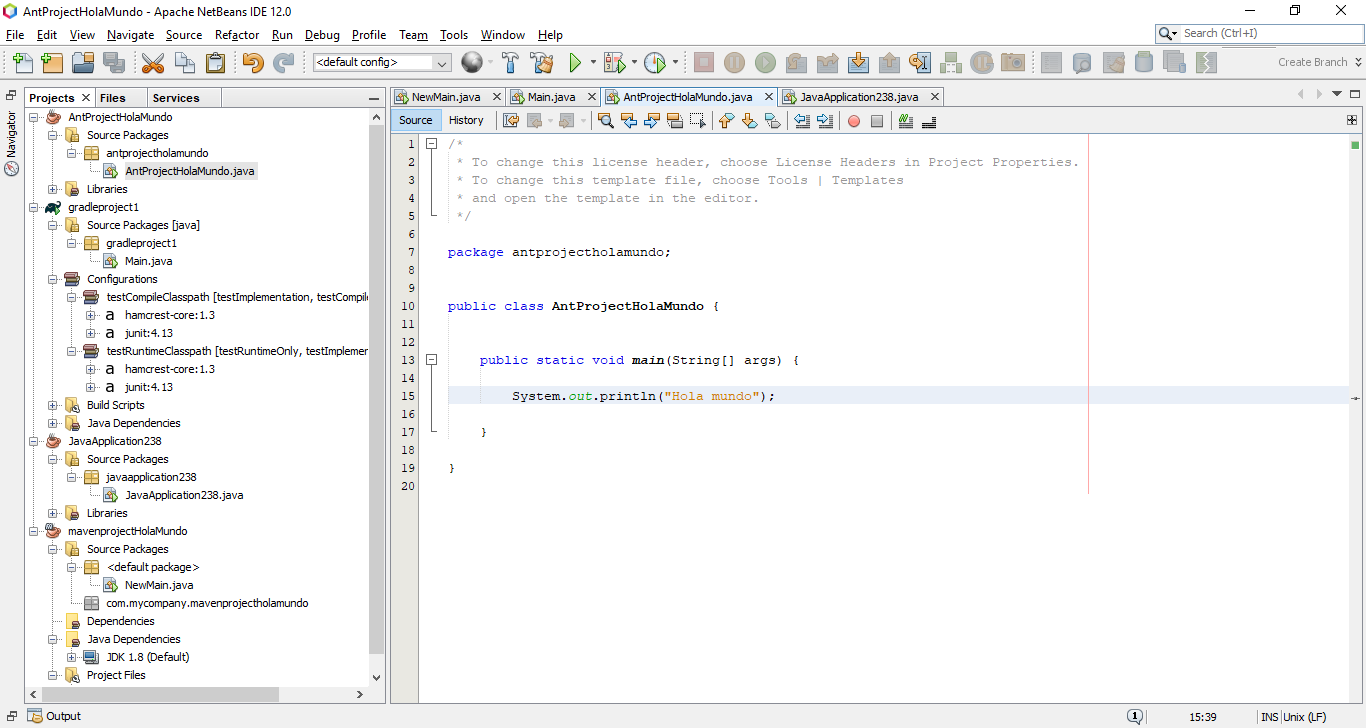This screenshot has height=728, width=1366.
Task: Run the project with the green play icon
Action: click(x=579, y=62)
